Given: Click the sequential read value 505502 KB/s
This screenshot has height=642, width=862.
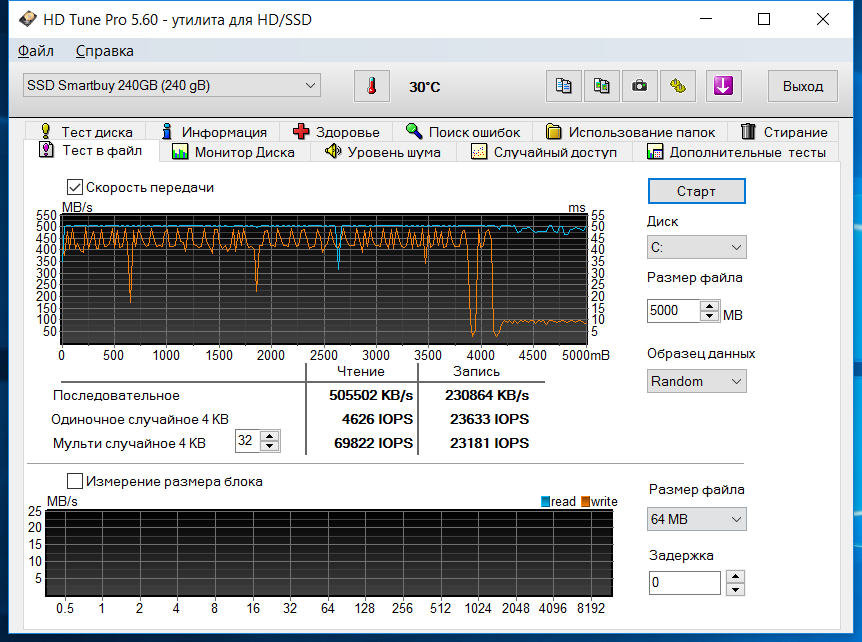Looking at the screenshot, I should (x=371, y=395).
